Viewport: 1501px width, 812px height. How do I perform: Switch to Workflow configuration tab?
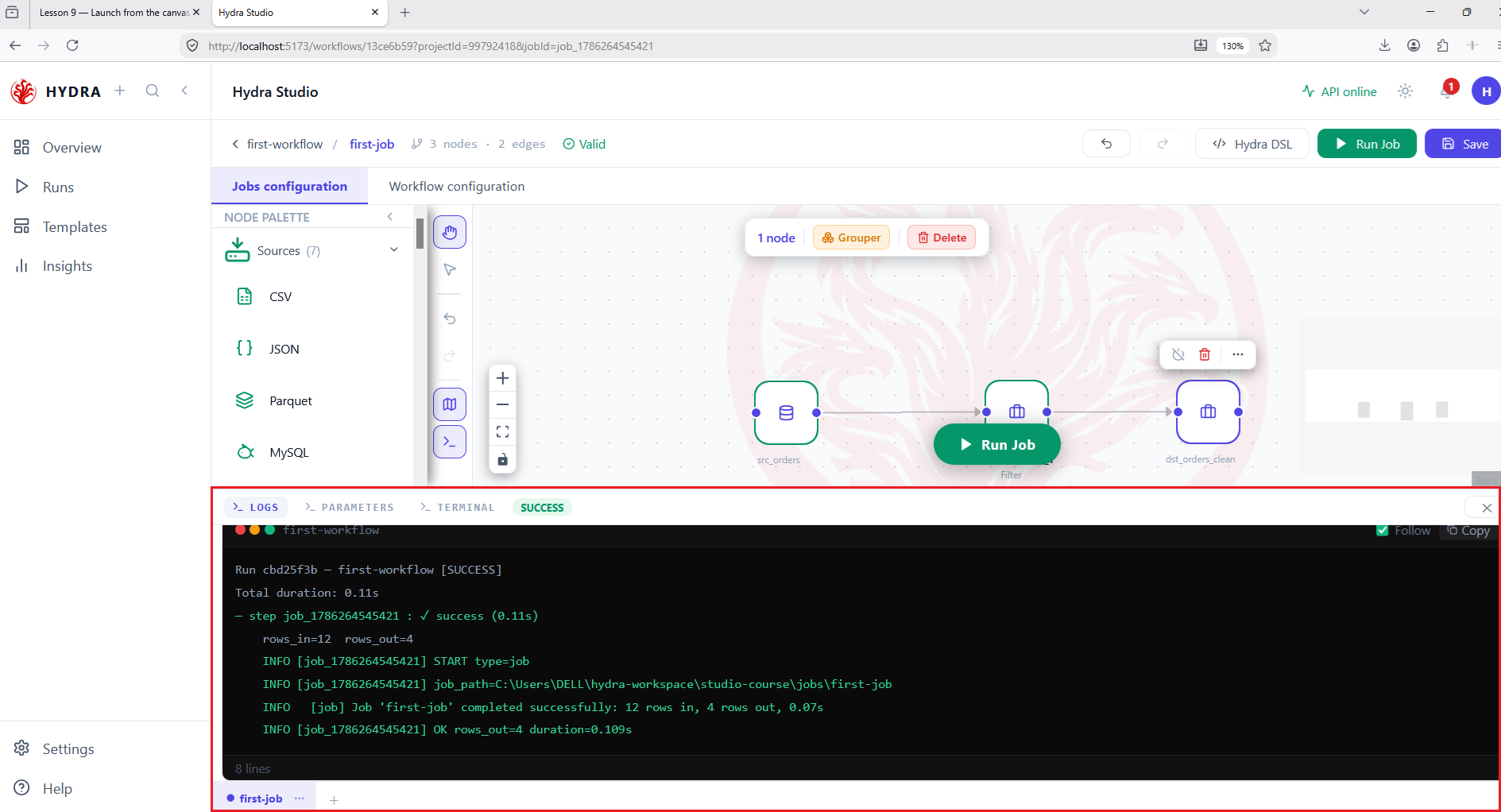pos(457,186)
